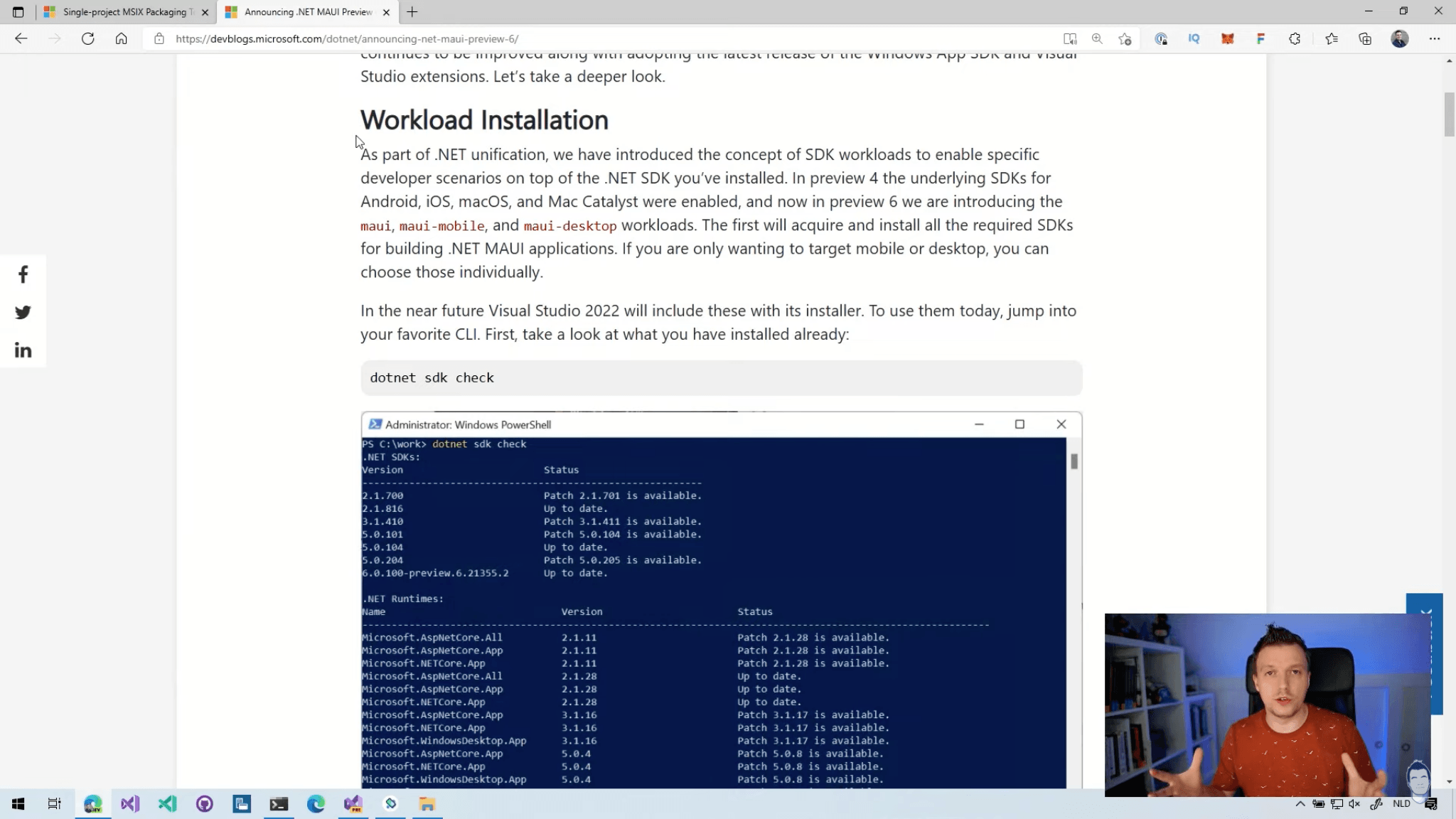View site security lock info

[x=159, y=39]
